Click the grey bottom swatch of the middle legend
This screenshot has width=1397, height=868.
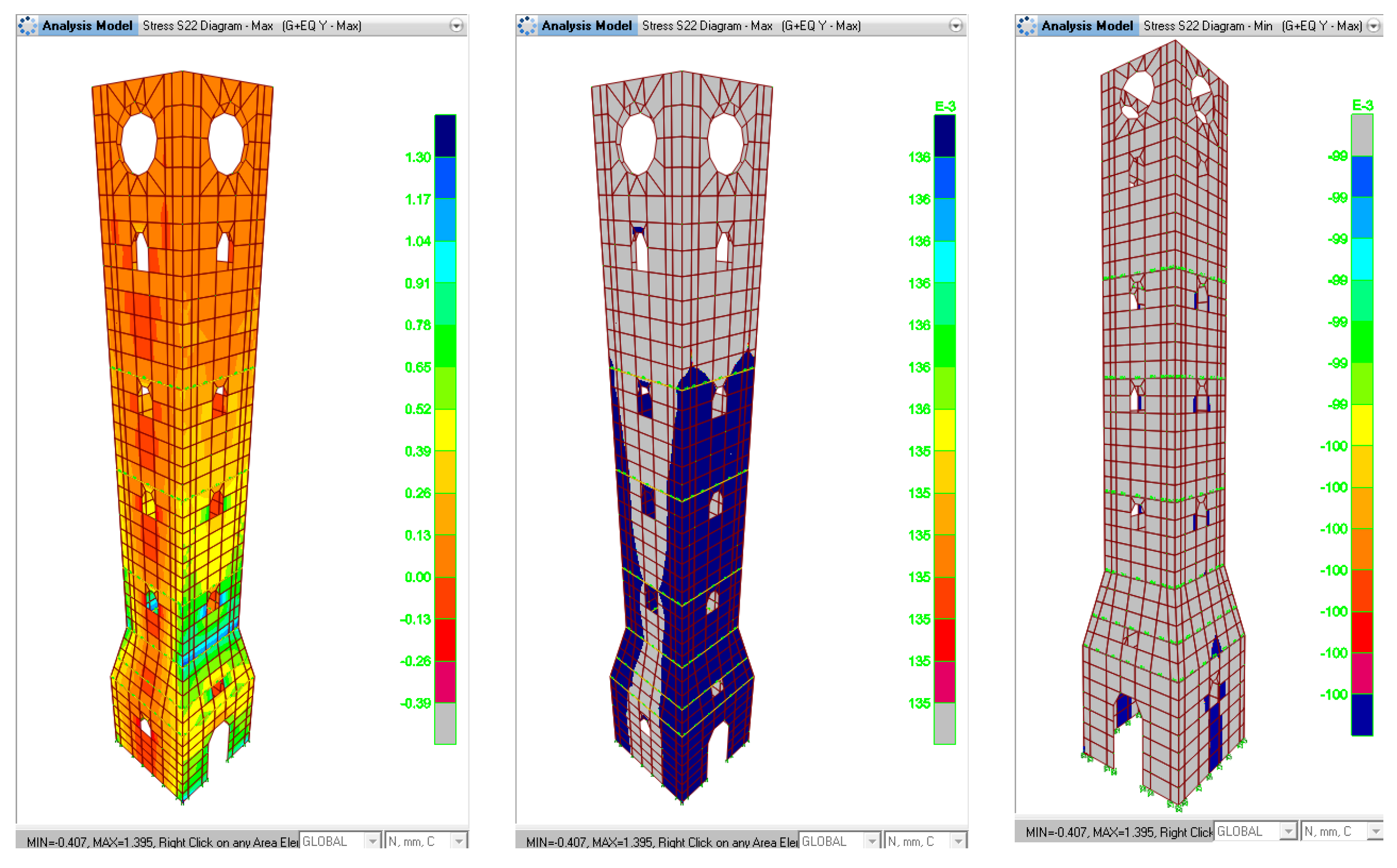pos(945,723)
